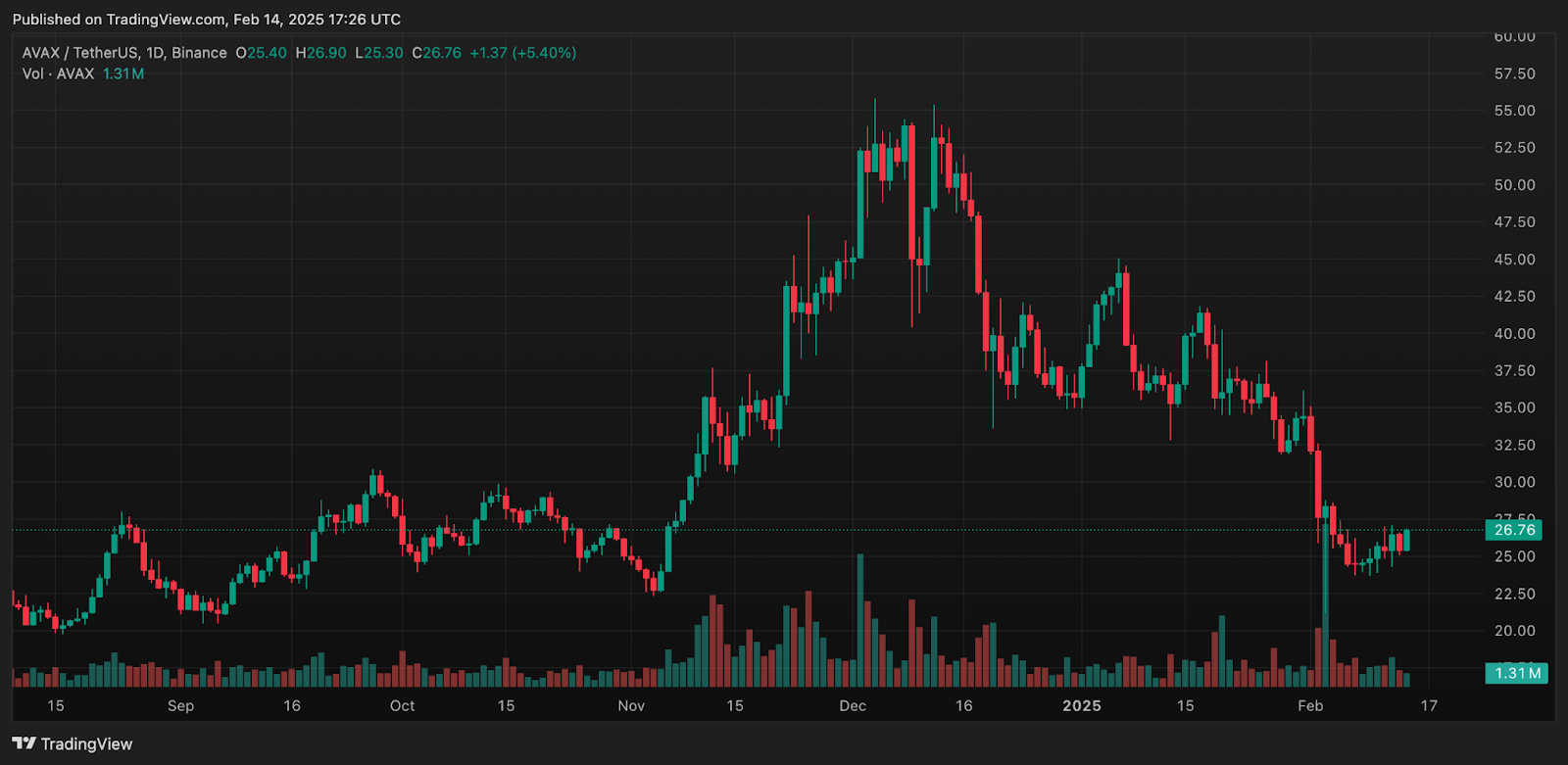Select the Sep label on time axis
Image resolution: width=1568 pixels, height=765 pixels.
pyautogui.click(x=180, y=706)
